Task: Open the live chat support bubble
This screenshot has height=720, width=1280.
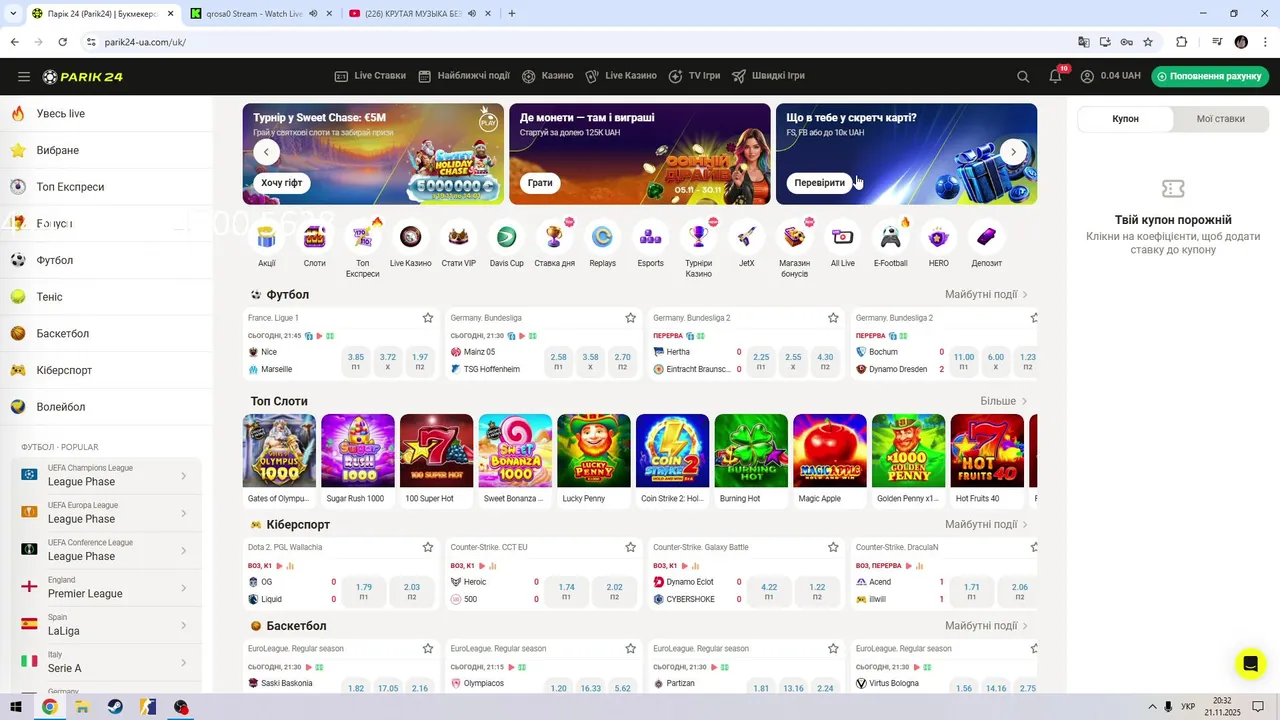Action: coord(1250,664)
